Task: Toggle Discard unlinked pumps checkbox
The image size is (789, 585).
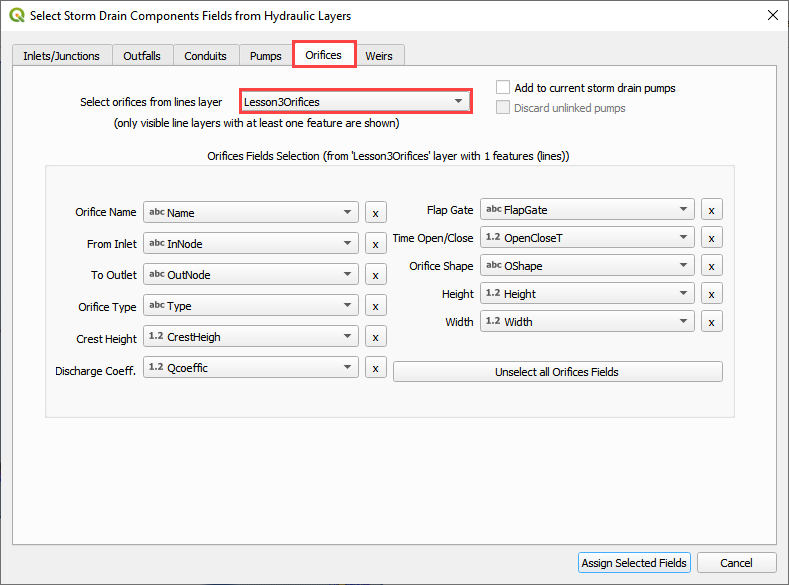Action: [503, 108]
